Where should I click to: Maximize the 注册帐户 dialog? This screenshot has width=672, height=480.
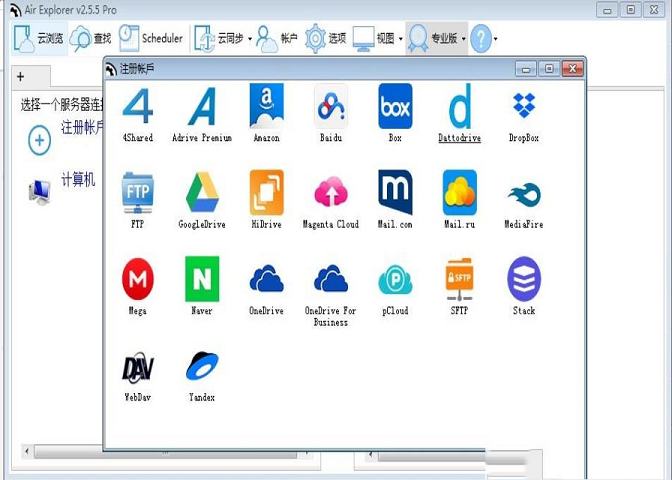pos(549,69)
